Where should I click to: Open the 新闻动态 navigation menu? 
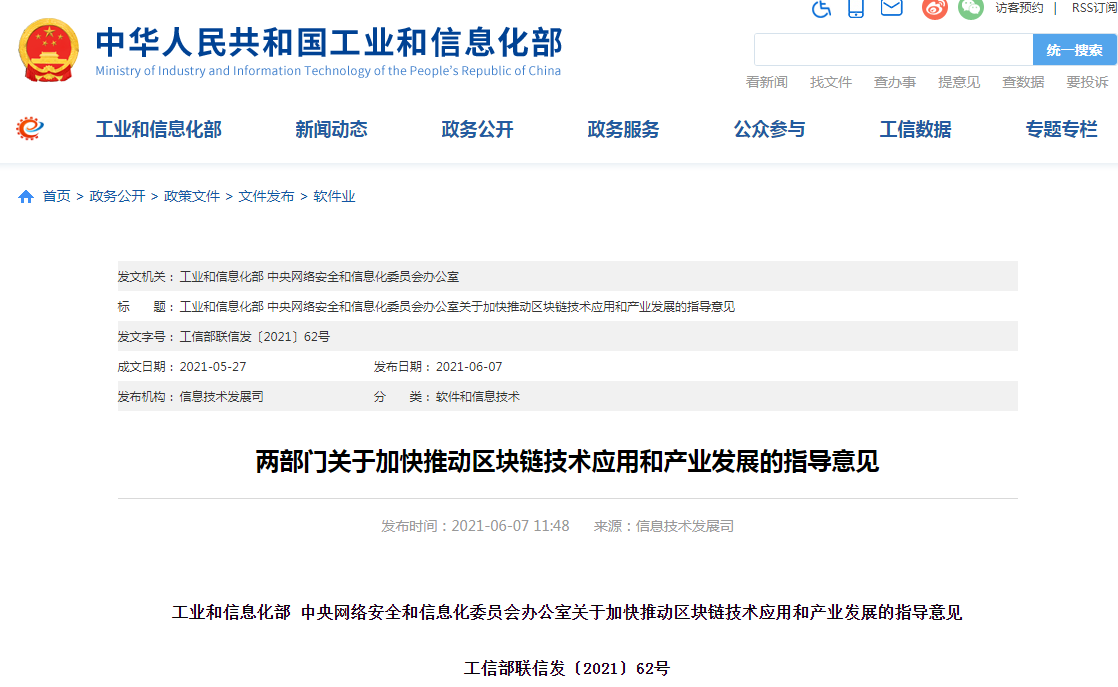tap(331, 129)
